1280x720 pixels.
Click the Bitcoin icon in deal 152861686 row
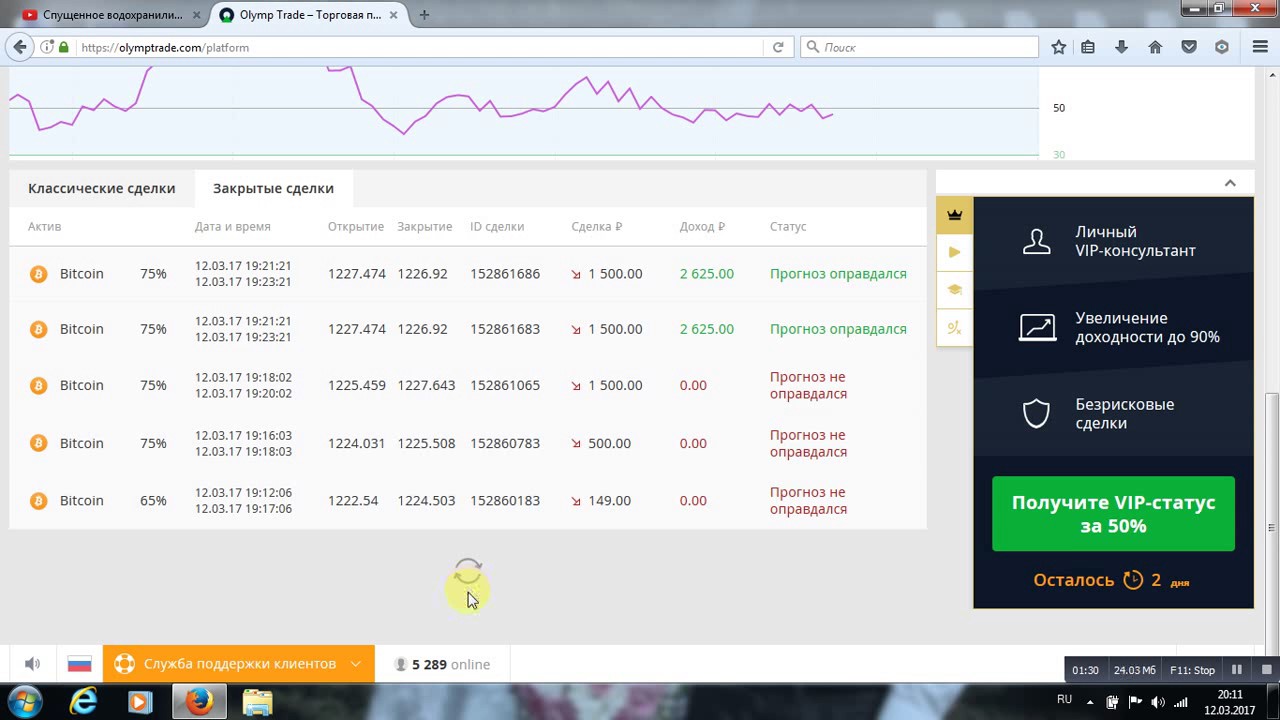(38, 274)
